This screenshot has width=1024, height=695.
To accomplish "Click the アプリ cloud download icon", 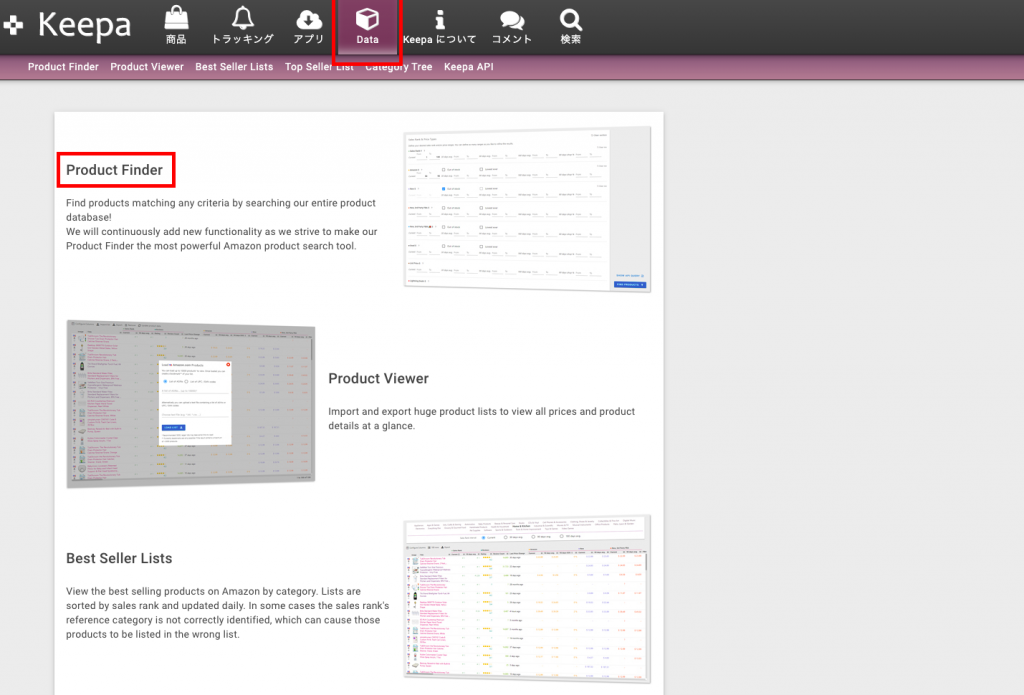I will pyautogui.click(x=309, y=19).
